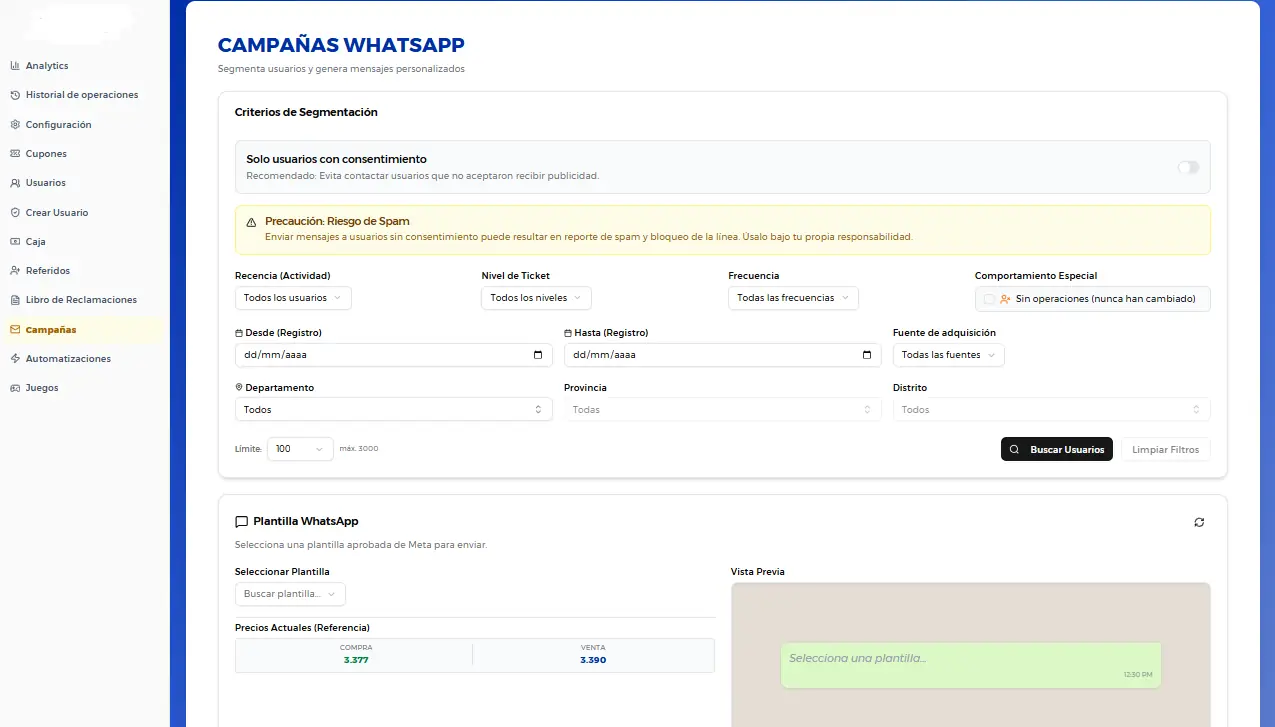Click the Limpiar Filtros button
Screen dimensions: 1275x727
(x=1166, y=450)
